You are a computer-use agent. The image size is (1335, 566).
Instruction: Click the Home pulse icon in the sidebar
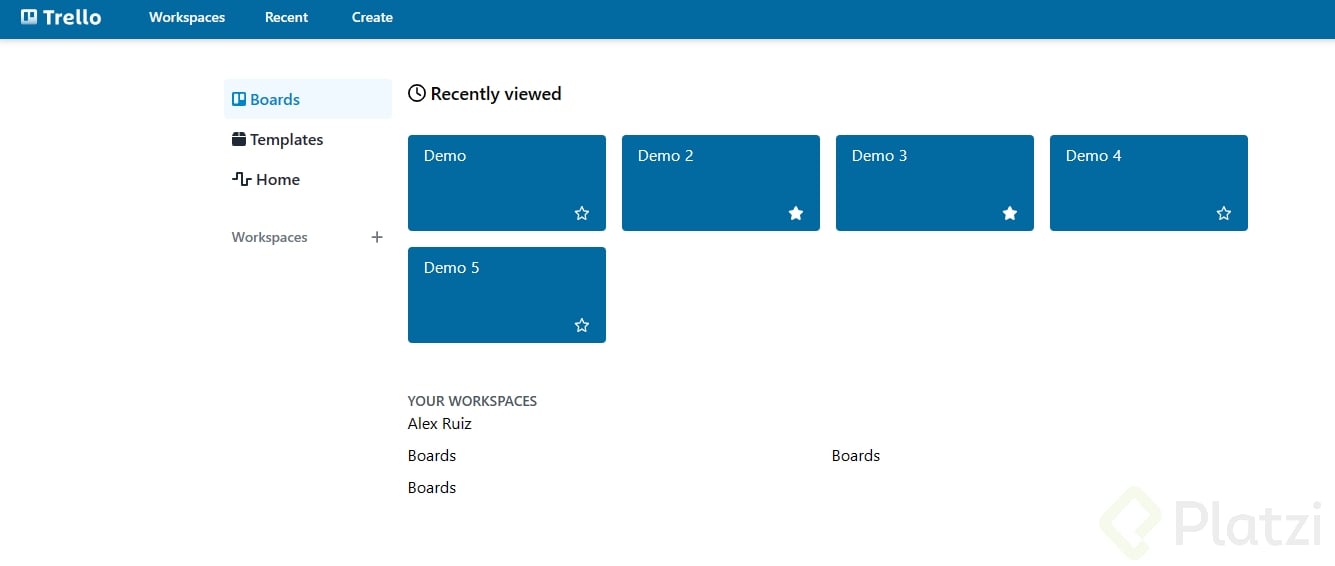241,179
